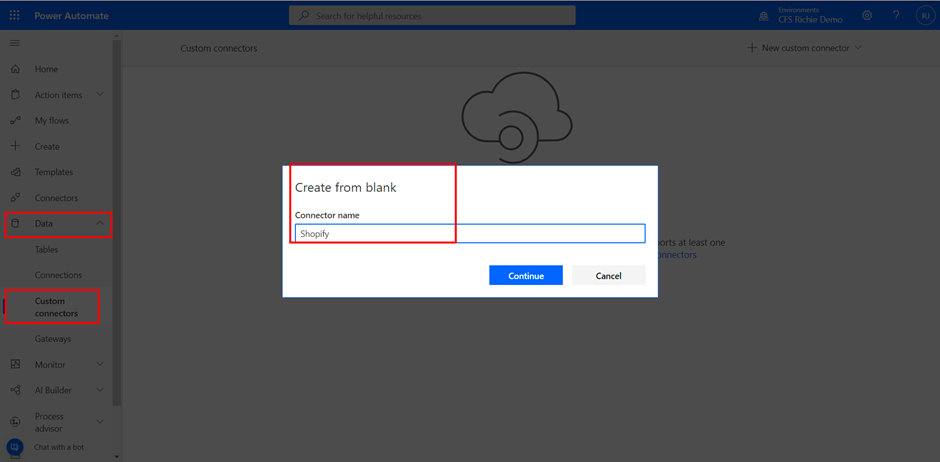The image size is (940, 462).
Task: Open Connections under Data
Action: point(58,275)
